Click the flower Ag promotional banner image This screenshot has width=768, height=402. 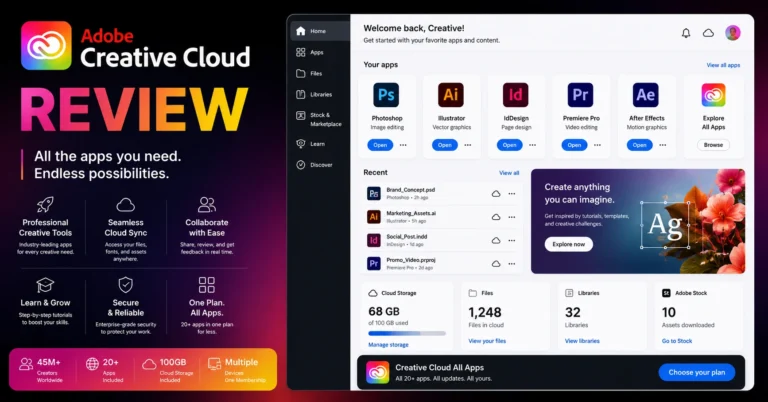click(638, 221)
